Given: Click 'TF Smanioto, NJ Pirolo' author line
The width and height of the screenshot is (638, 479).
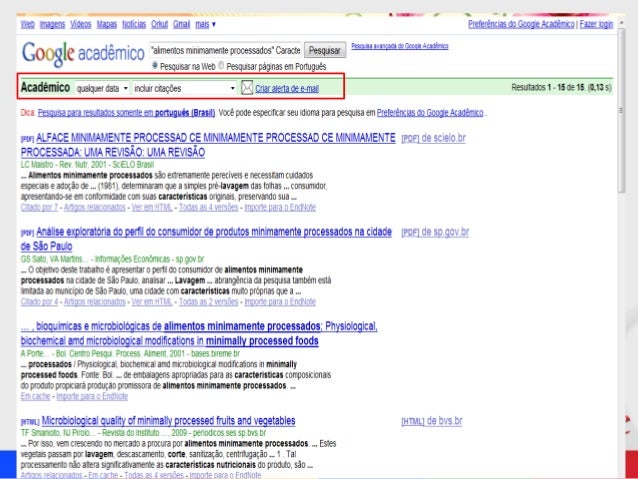Looking at the screenshot, I should [143, 433].
